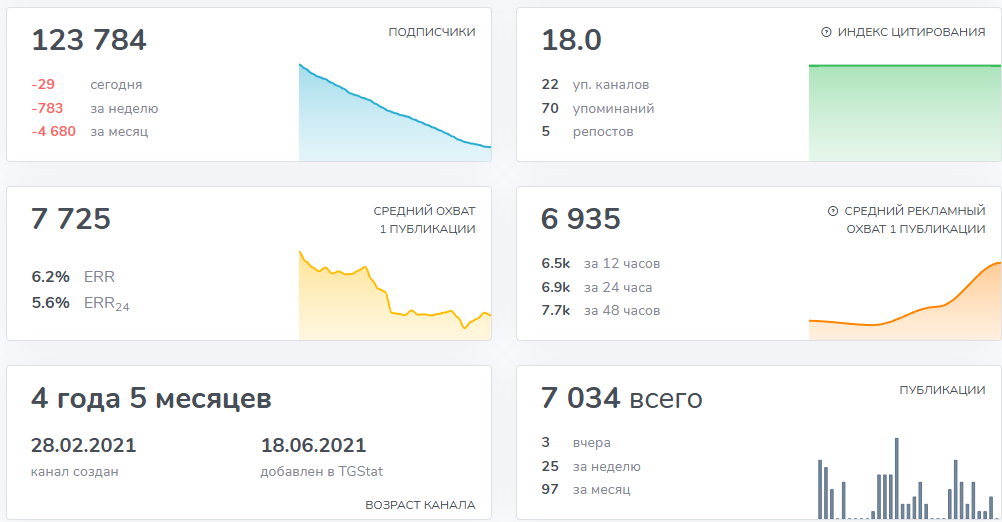Open the ПОДПИСЧИКИ card title
The image size is (1002, 522).
432,32
